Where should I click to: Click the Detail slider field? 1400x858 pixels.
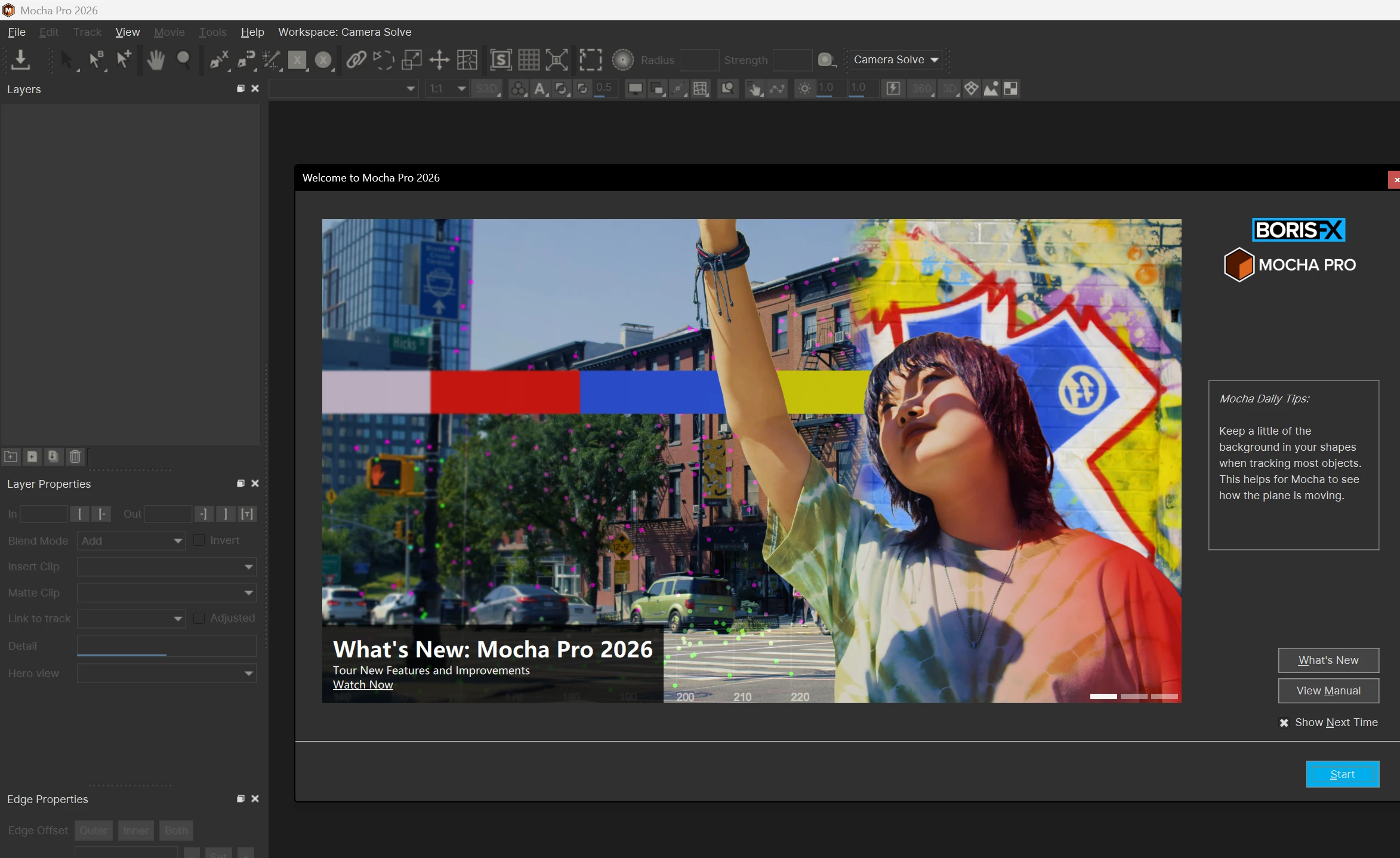click(166, 646)
